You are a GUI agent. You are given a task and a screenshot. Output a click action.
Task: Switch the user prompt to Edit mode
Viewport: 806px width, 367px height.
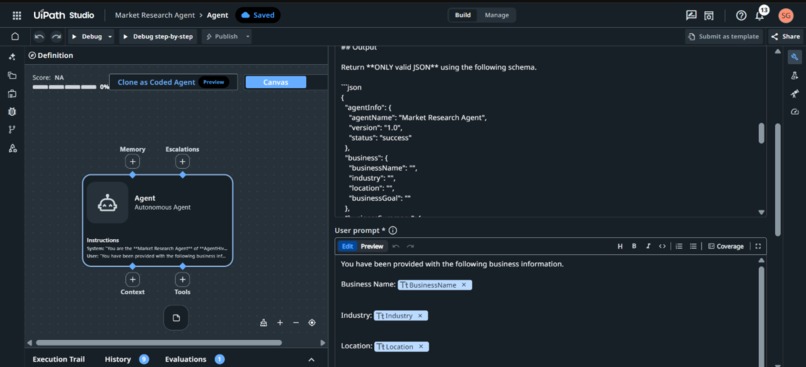tap(347, 246)
